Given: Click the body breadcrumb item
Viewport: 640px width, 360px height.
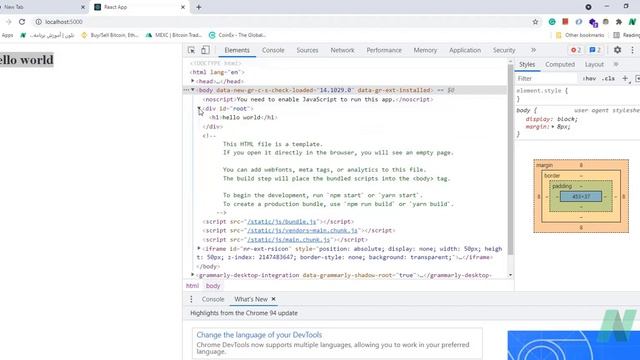Looking at the screenshot, I should (x=213, y=286).
